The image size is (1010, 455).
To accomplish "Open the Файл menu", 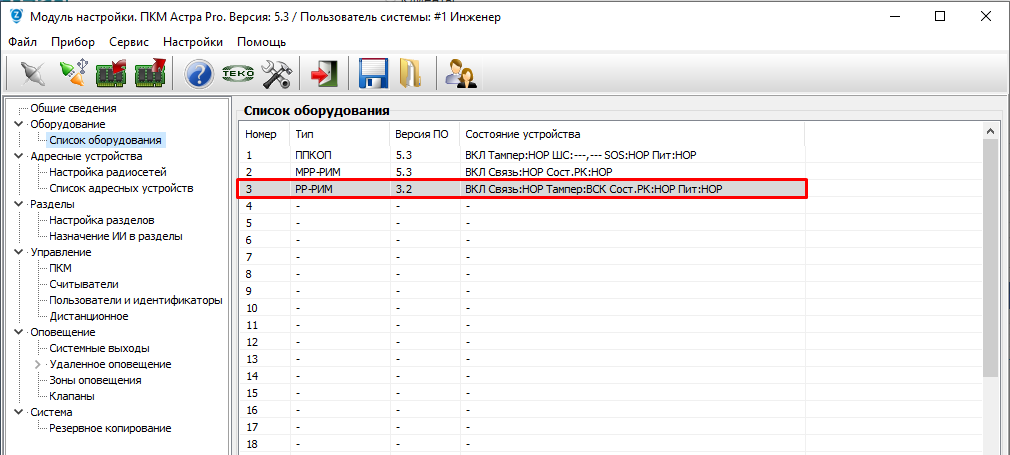I will 22,42.
